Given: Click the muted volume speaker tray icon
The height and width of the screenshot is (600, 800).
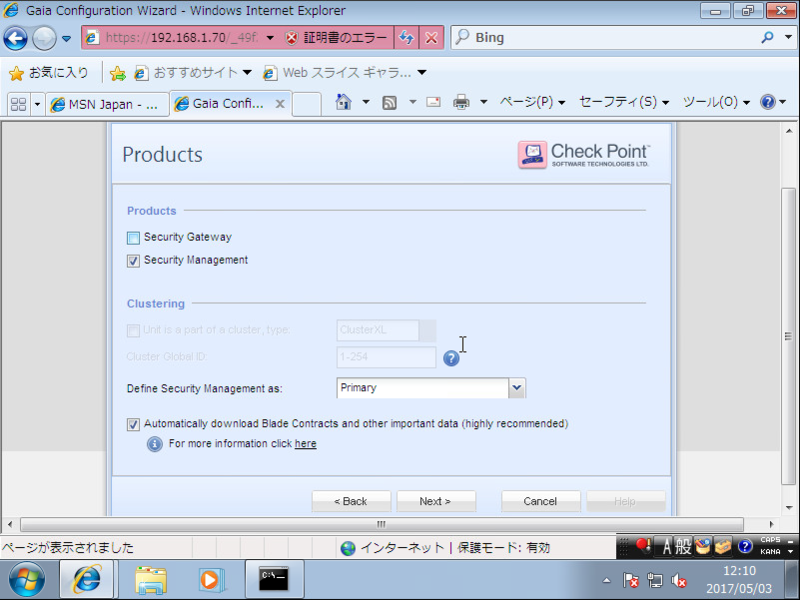Looking at the screenshot, I should click(x=679, y=580).
